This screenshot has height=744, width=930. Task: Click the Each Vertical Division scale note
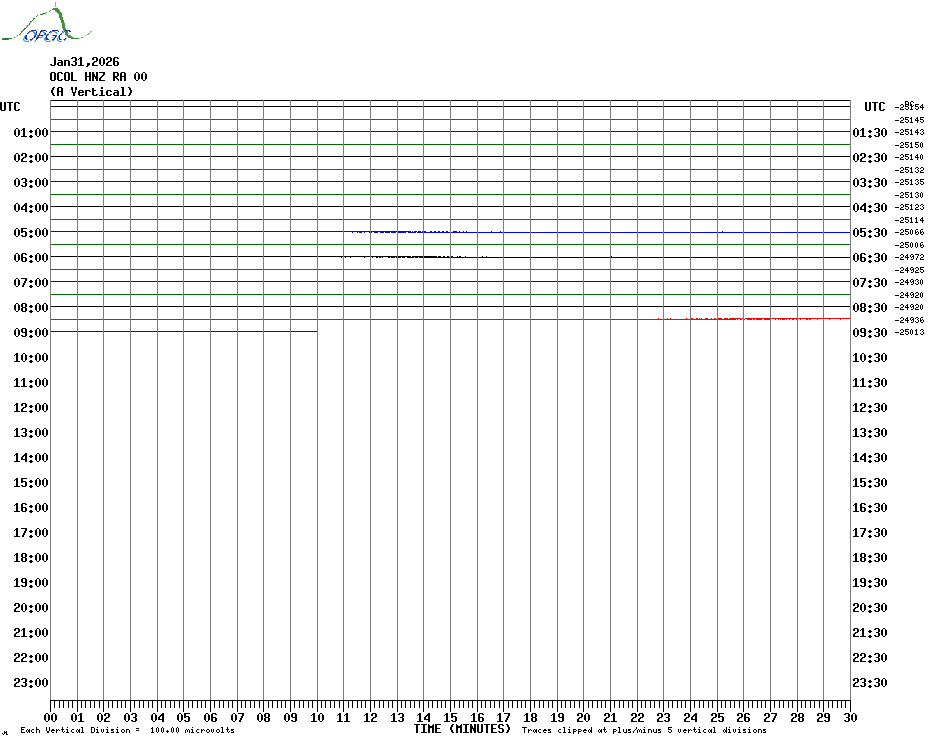click(127, 730)
